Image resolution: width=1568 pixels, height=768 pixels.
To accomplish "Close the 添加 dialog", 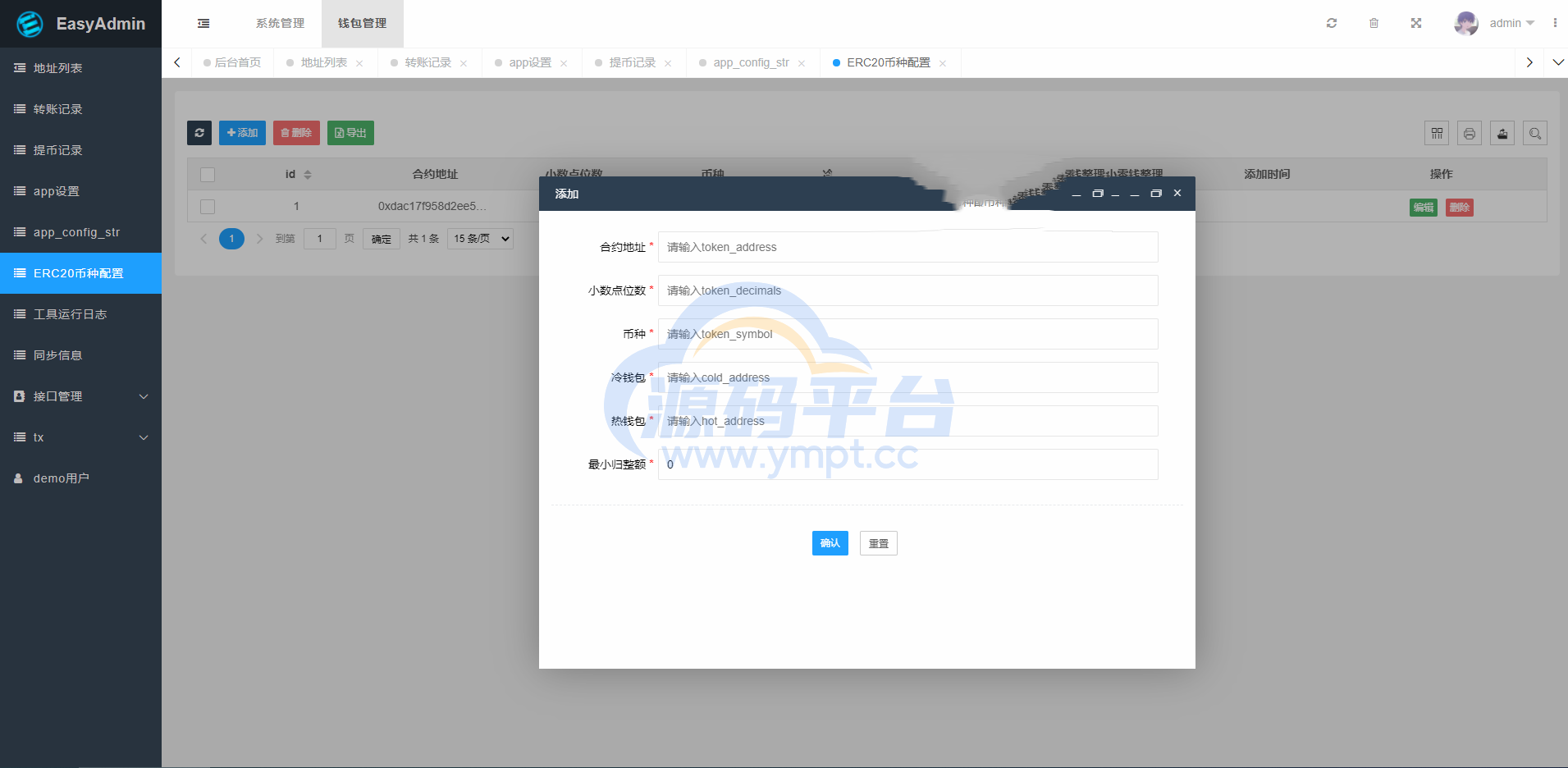I will coord(1177,194).
